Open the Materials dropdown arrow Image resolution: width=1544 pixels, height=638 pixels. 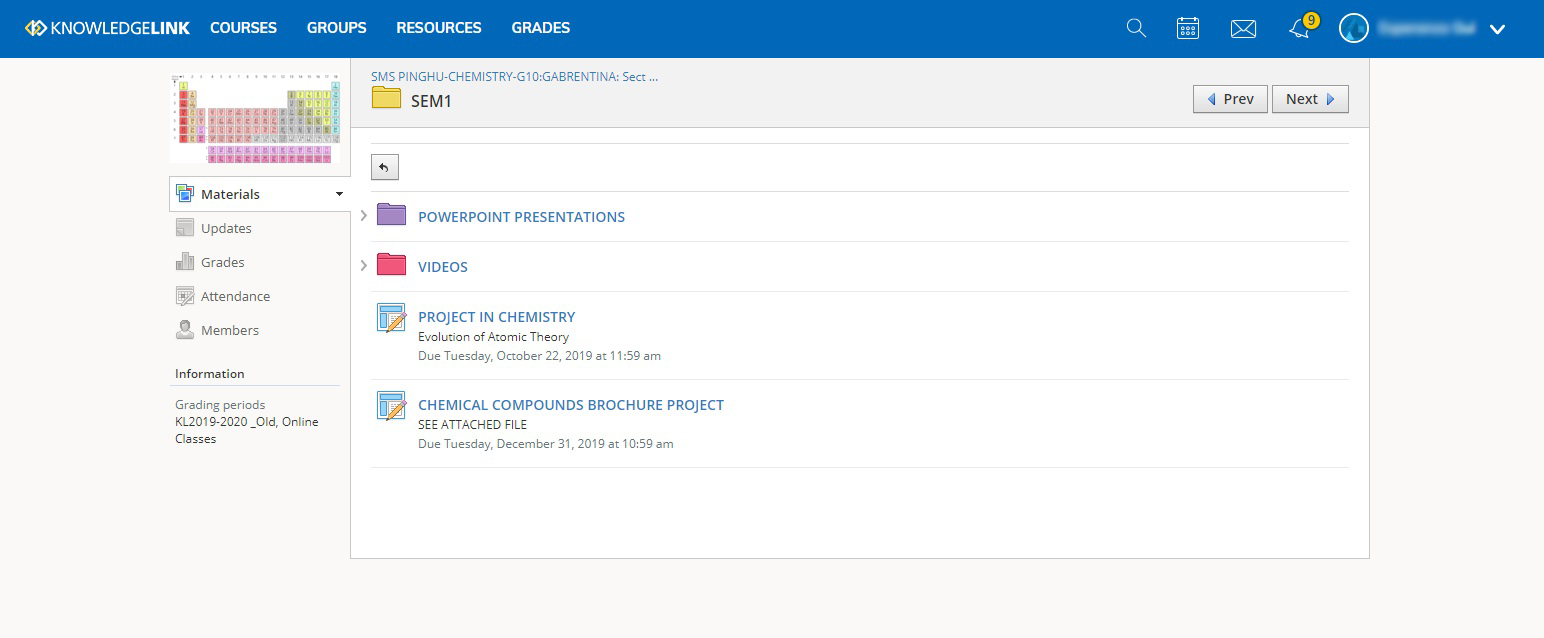coord(339,194)
